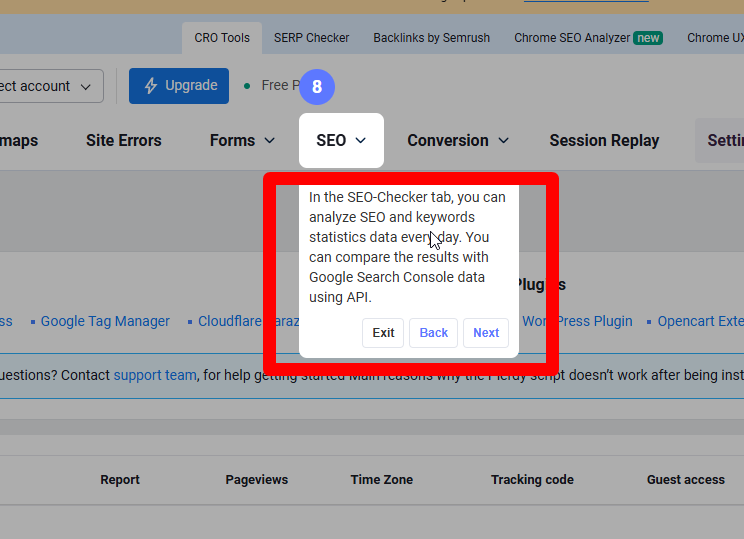Open the Opencart Extension link
The height and width of the screenshot is (539, 744).
point(700,321)
